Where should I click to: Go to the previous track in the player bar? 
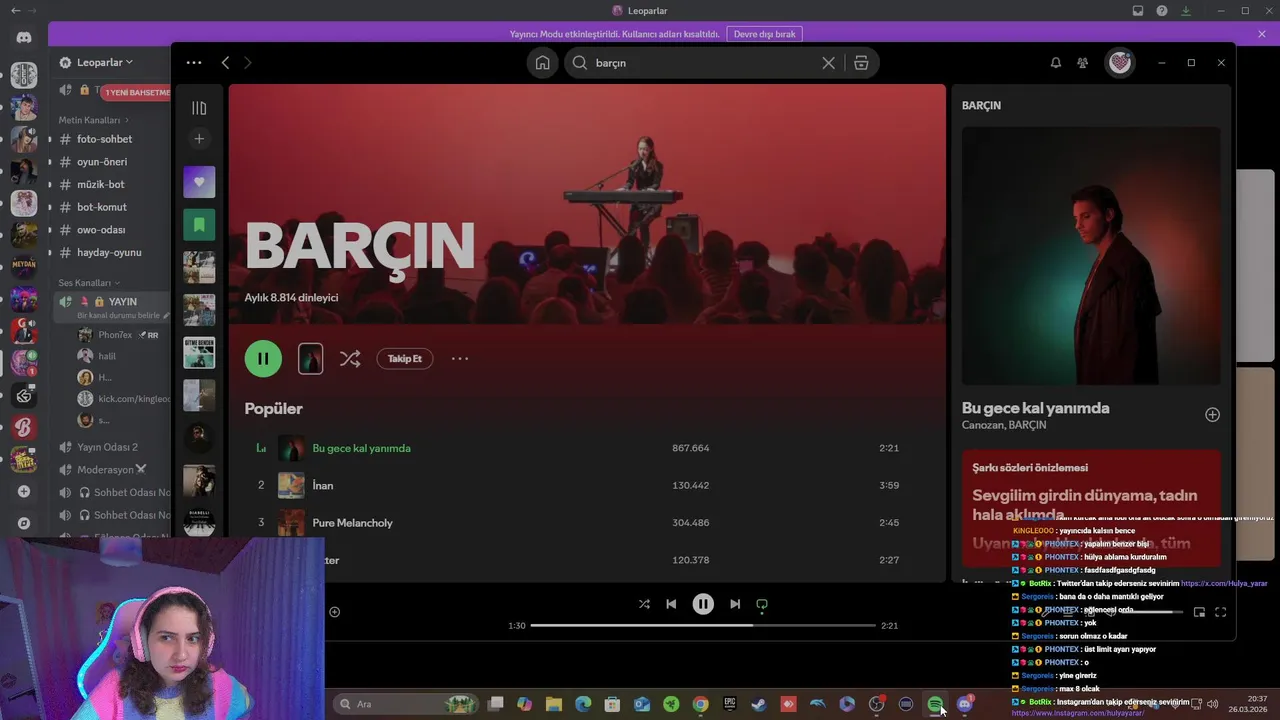click(671, 604)
